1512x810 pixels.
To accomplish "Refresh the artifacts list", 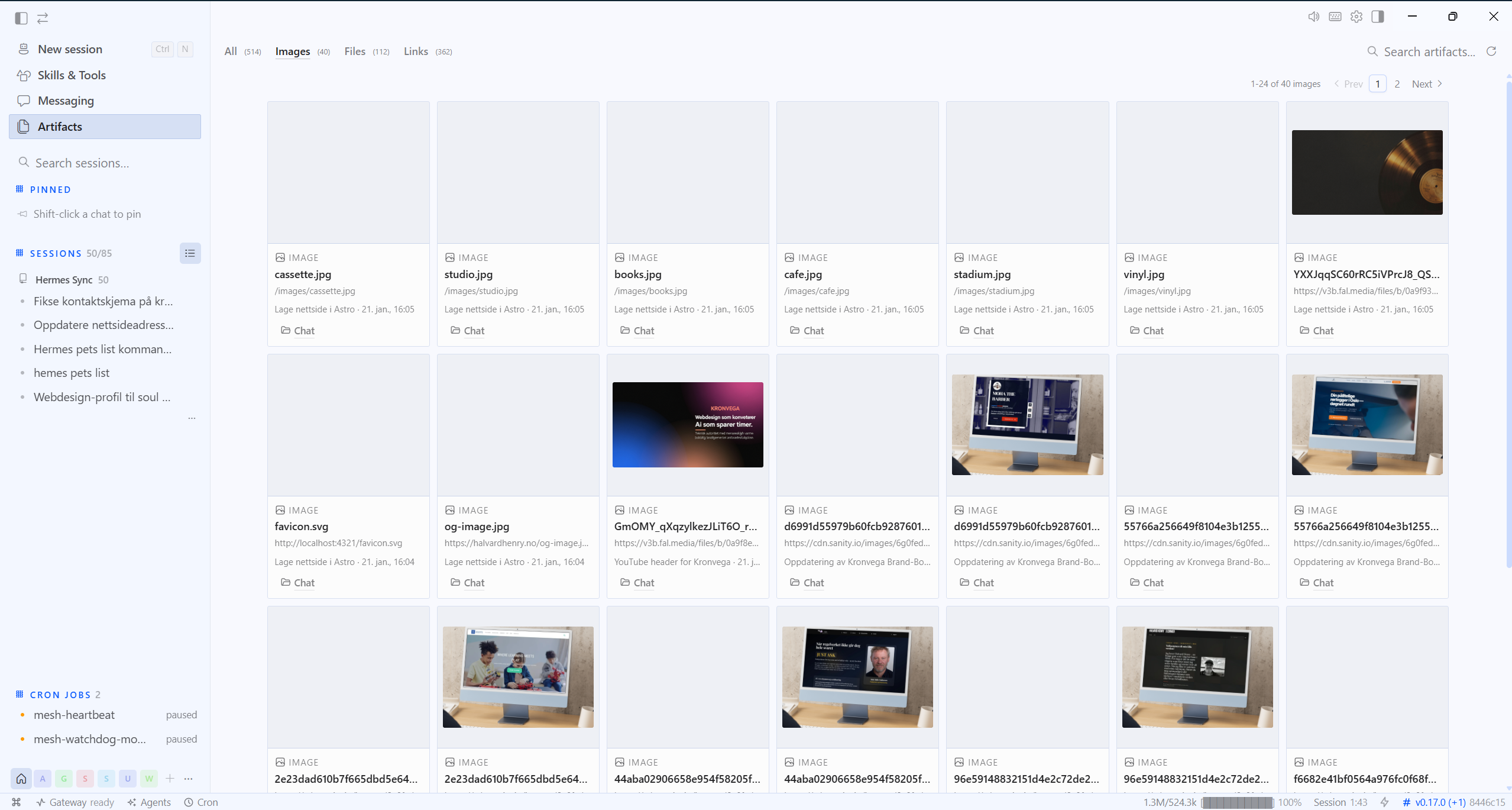I will click(x=1491, y=51).
